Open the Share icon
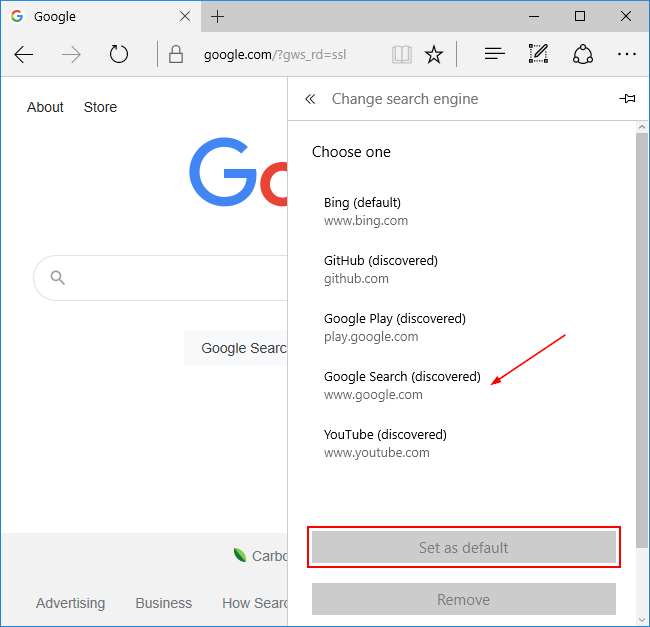 pos(582,54)
